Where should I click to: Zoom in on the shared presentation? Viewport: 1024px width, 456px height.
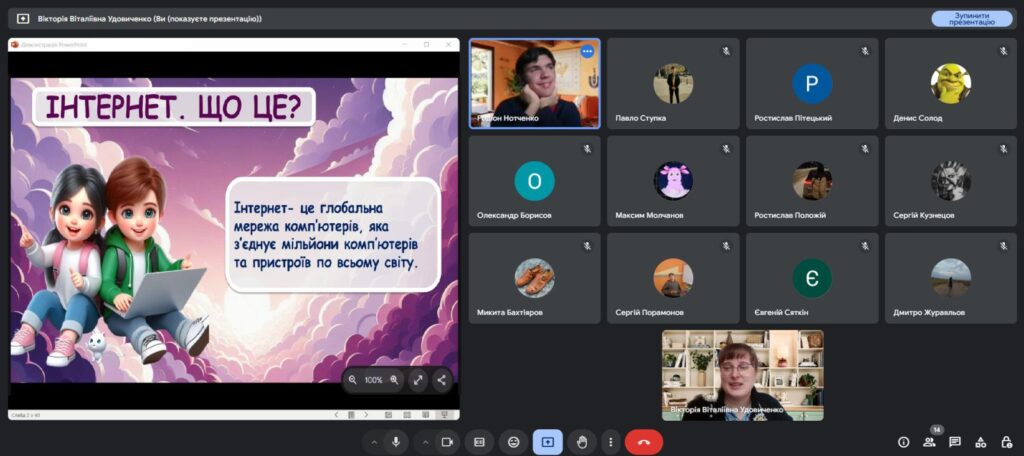(394, 380)
